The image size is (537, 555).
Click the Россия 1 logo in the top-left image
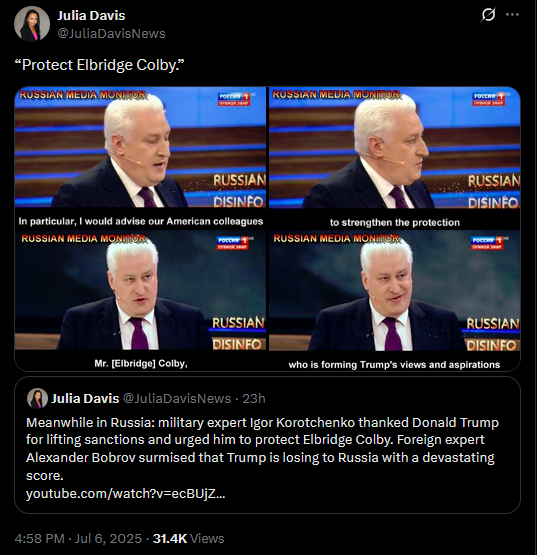click(234, 99)
